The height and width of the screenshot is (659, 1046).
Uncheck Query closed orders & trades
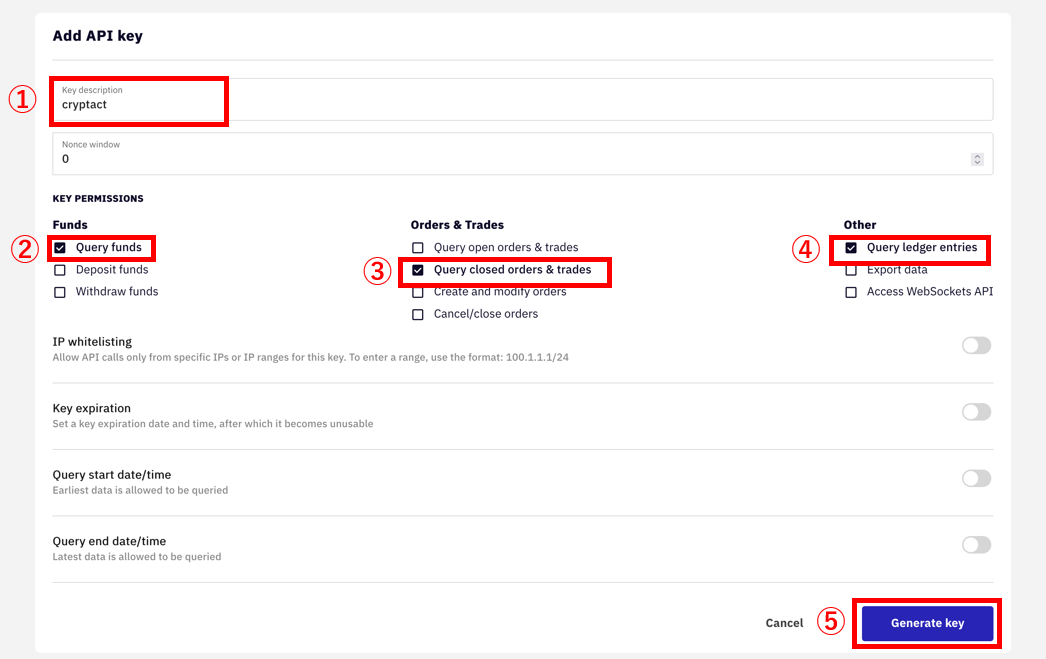tap(417, 269)
